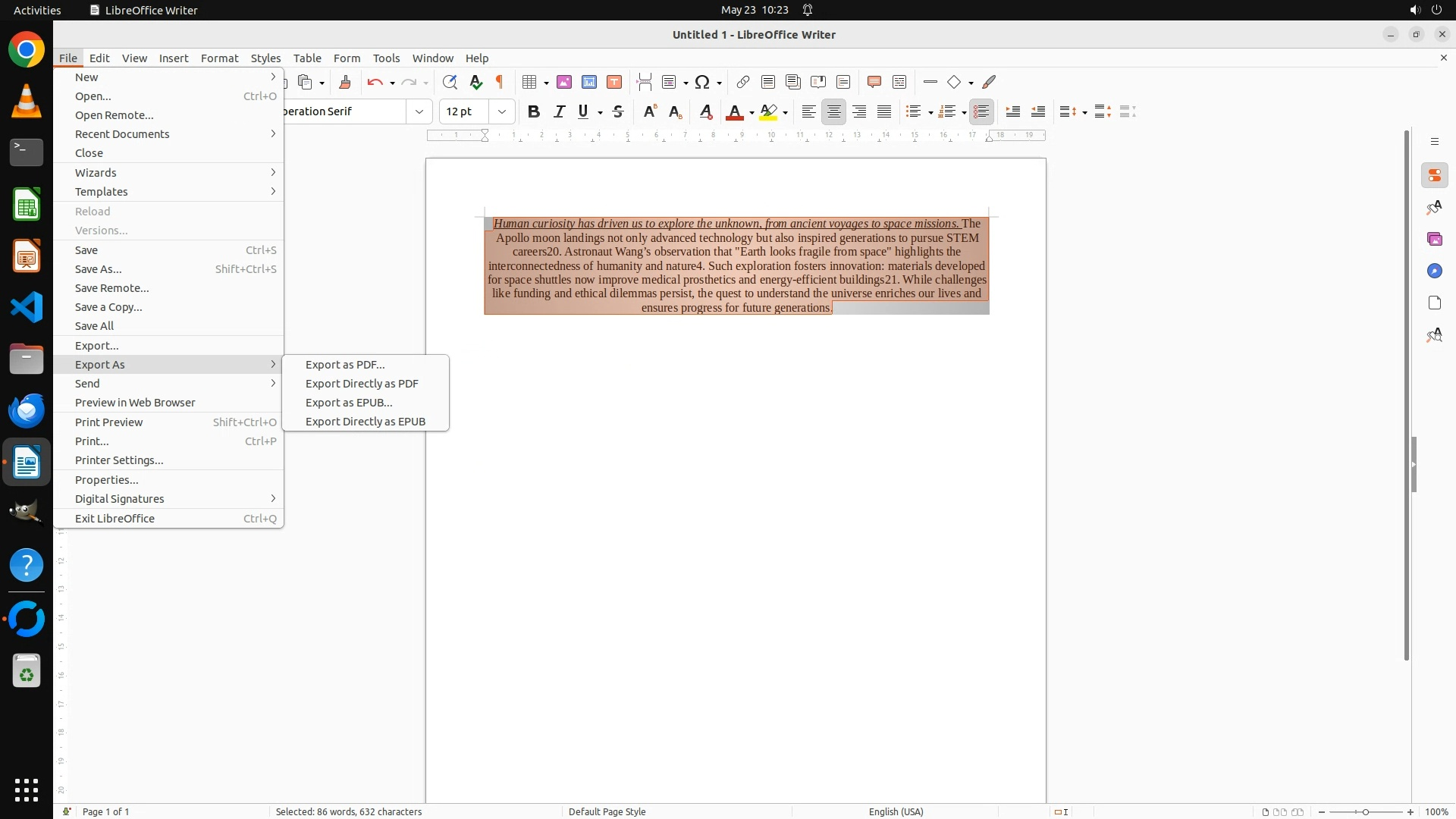Choose Export Directly as EPUB
This screenshot has height=819, width=1456.
click(365, 422)
